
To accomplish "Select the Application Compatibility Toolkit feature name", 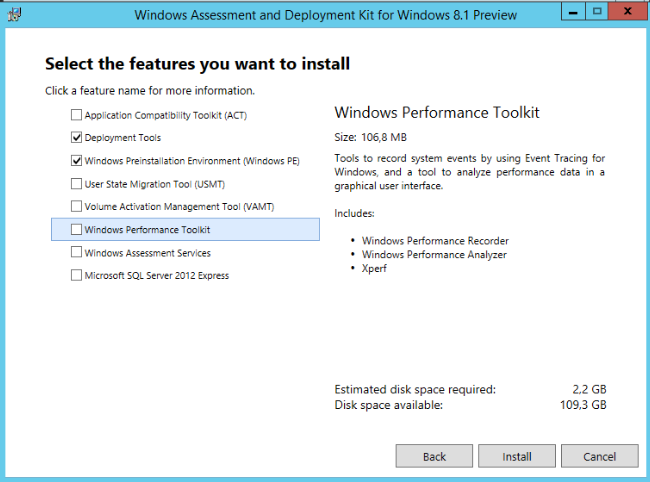I will 165,115.
